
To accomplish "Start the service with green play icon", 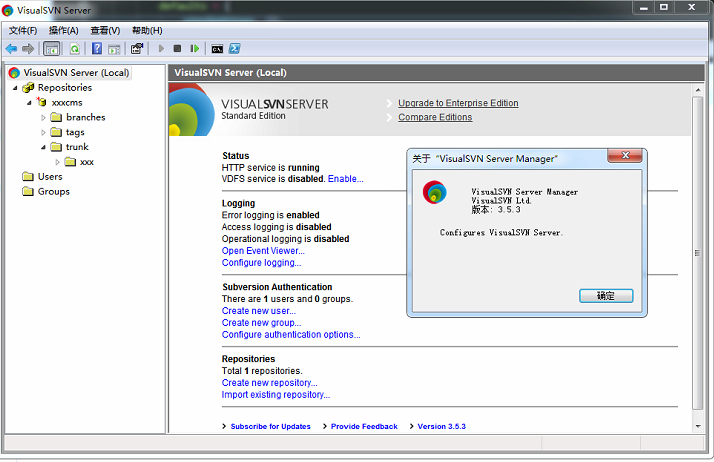I will coord(161,49).
